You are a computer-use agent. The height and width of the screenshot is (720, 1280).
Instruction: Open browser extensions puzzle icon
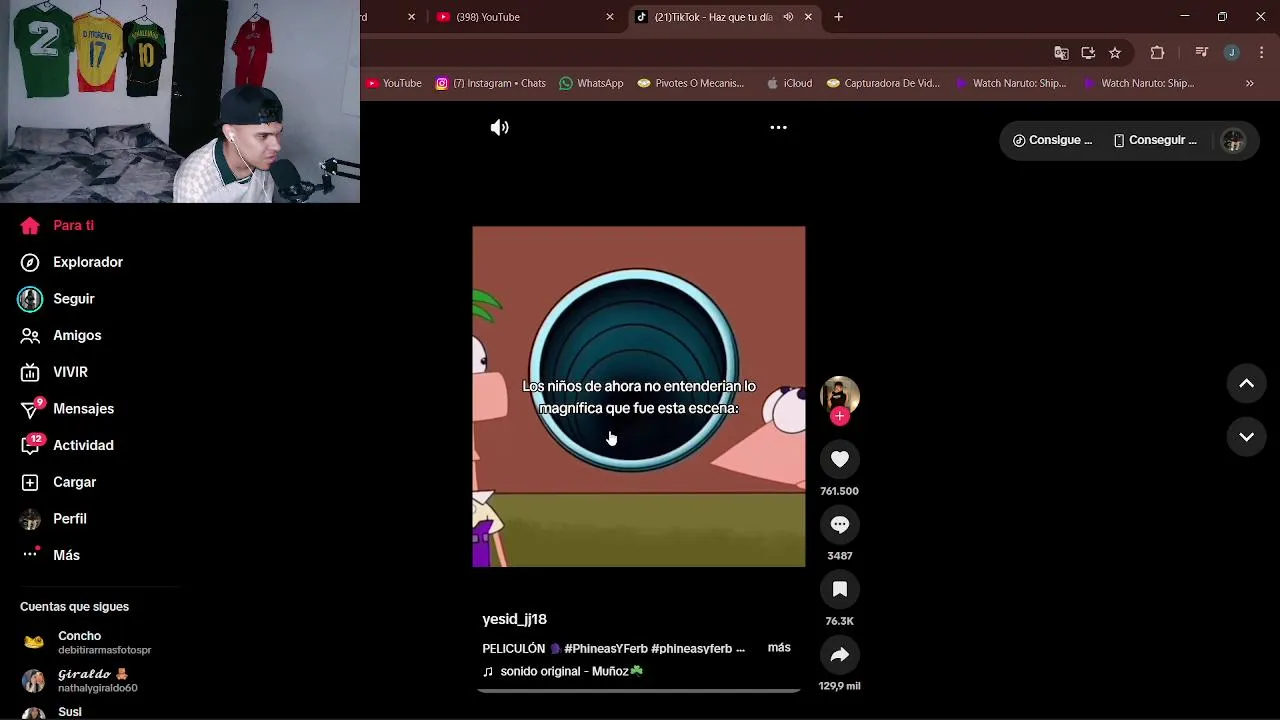pyautogui.click(x=1157, y=53)
